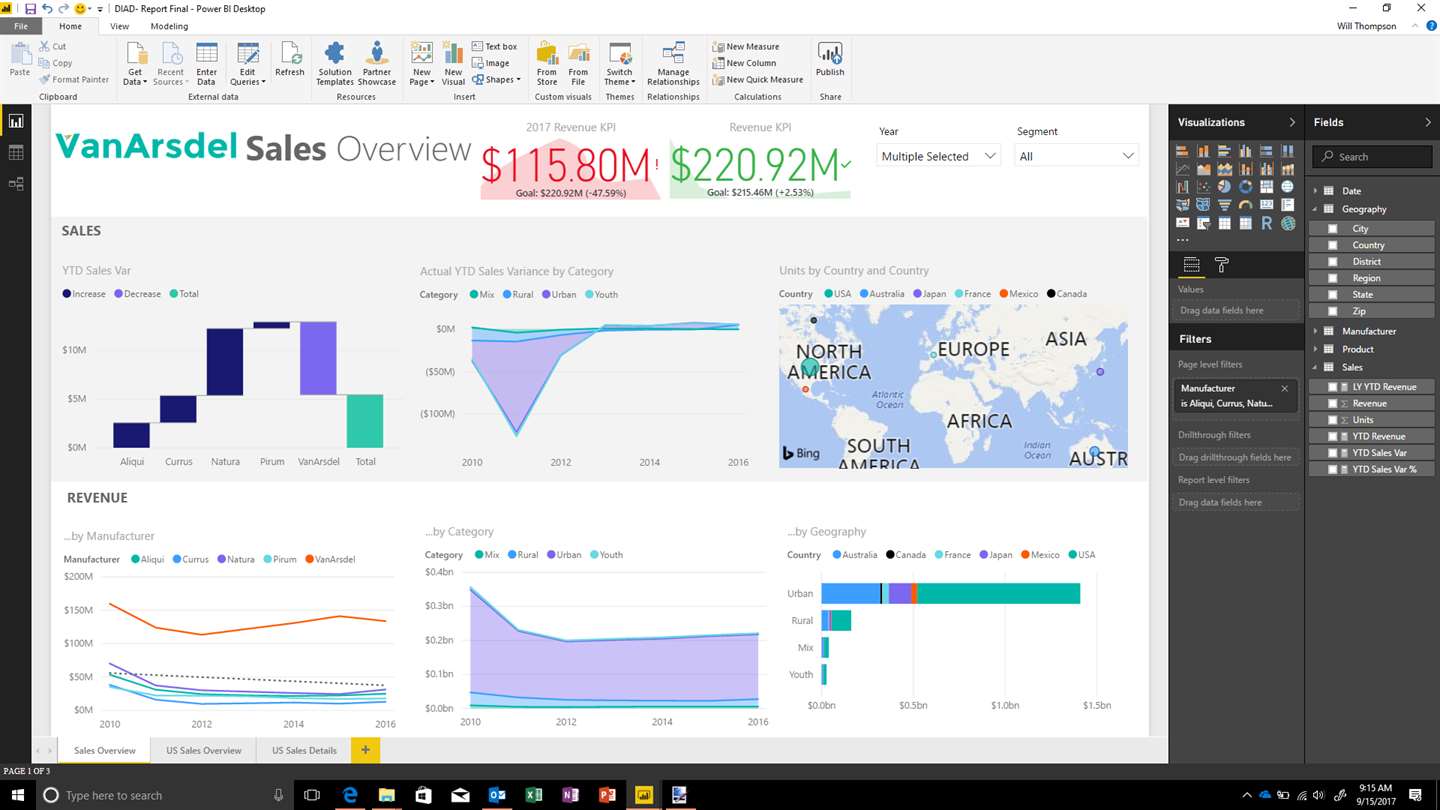Collapse the Fields pane
1440x810 pixels.
(x=1427, y=122)
